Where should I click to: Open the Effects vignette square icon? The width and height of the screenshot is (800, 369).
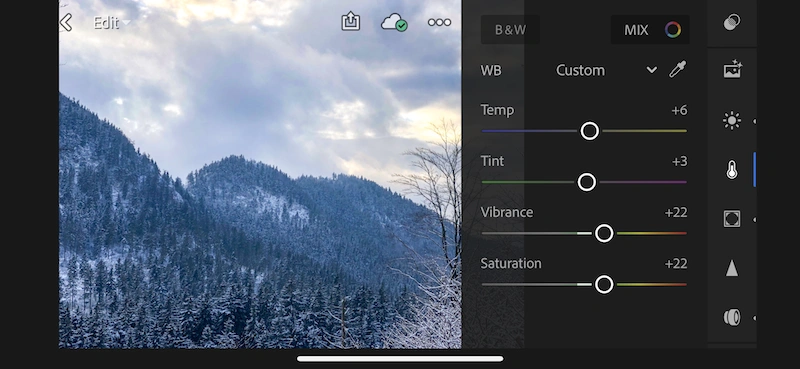[x=732, y=219]
